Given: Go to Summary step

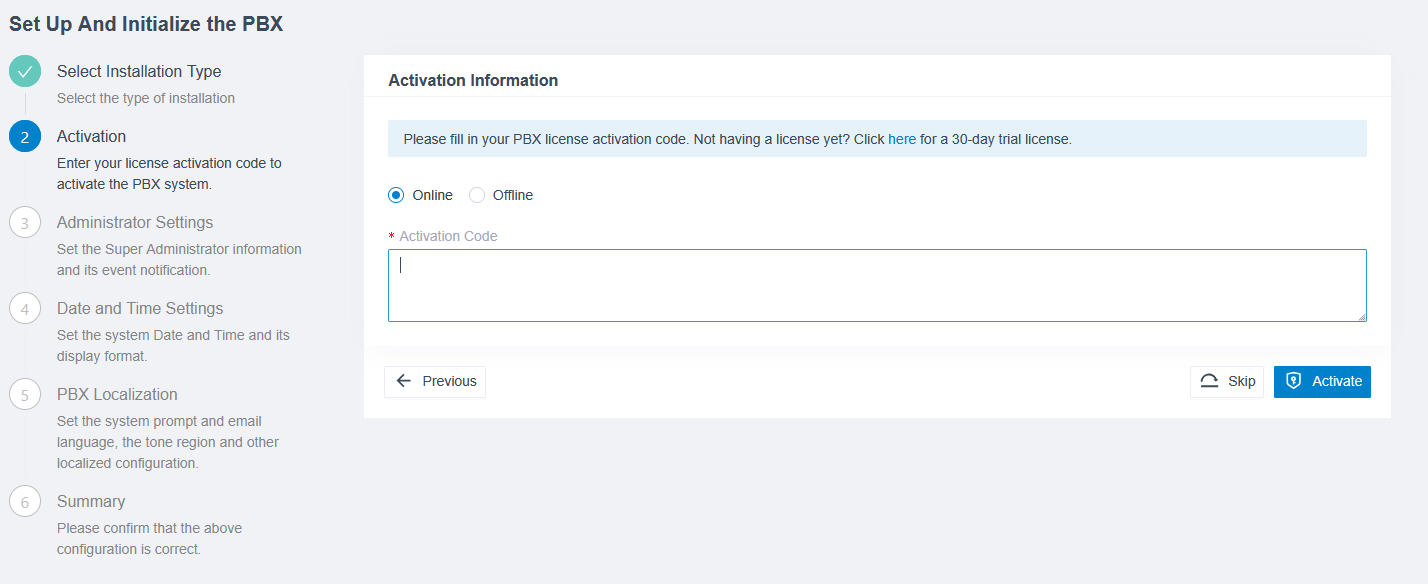Looking at the screenshot, I should click(91, 501).
